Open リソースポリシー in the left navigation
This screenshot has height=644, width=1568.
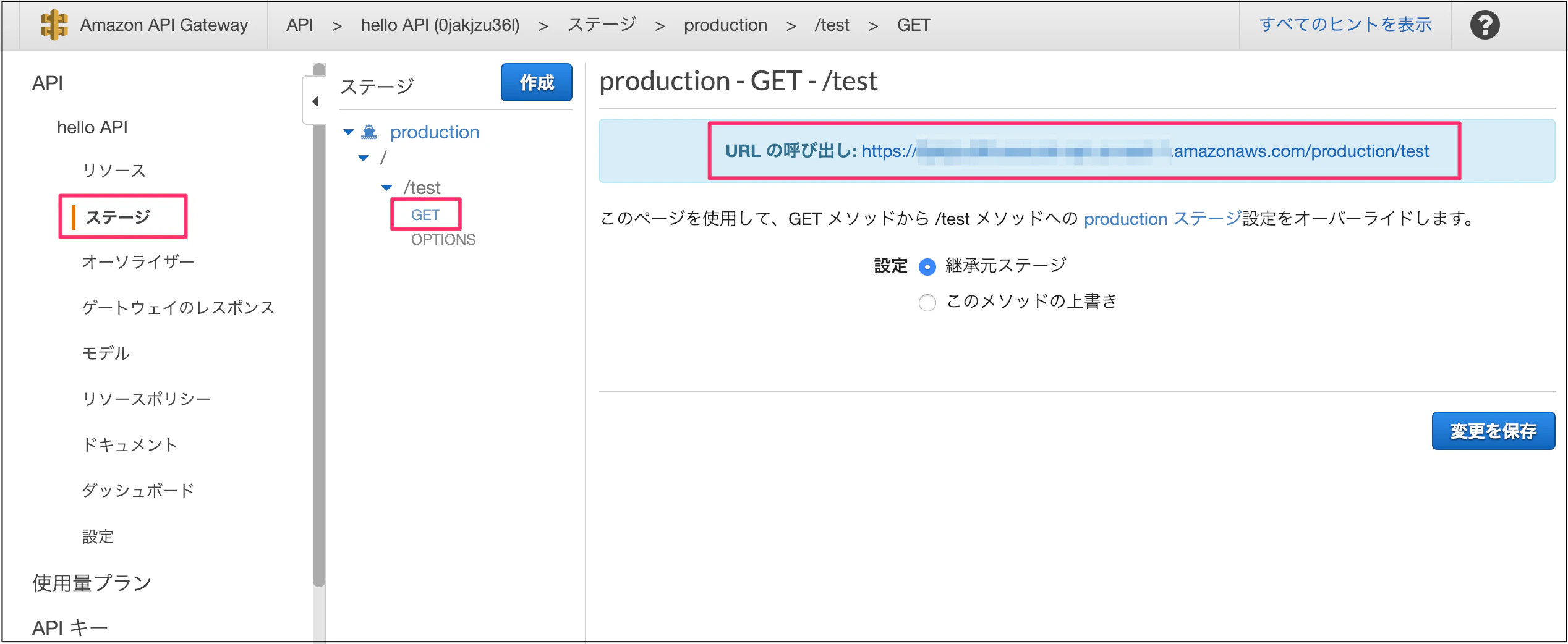click(147, 399)
